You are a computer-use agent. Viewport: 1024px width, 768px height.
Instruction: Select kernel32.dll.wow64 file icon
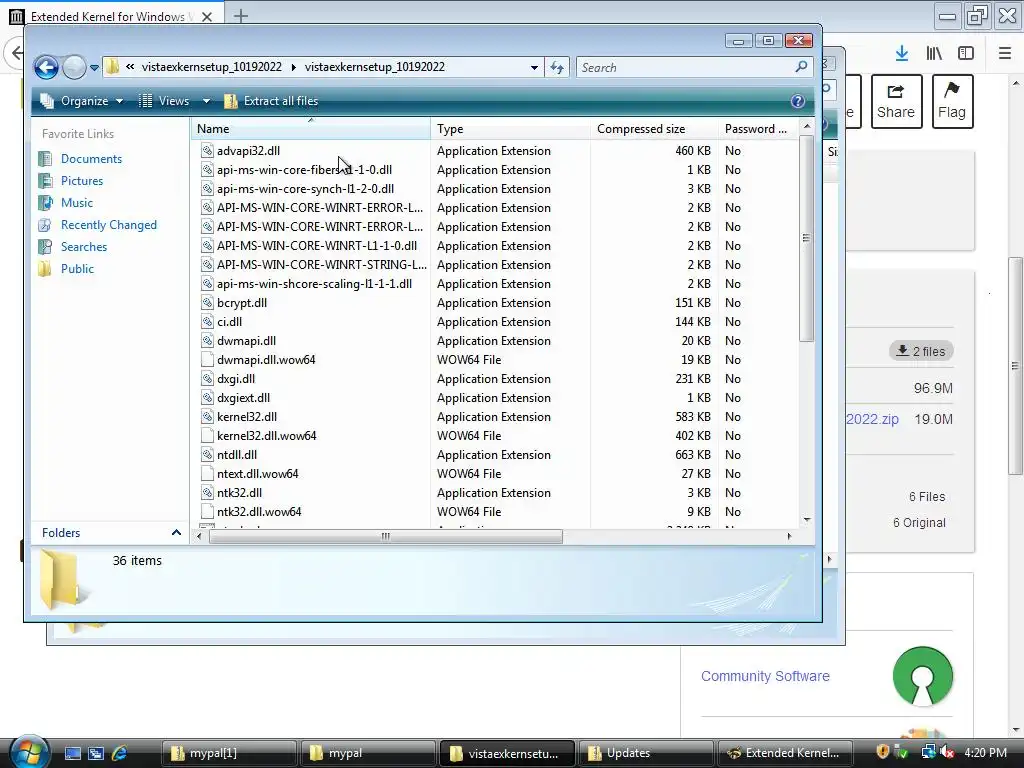click(207, 436)
